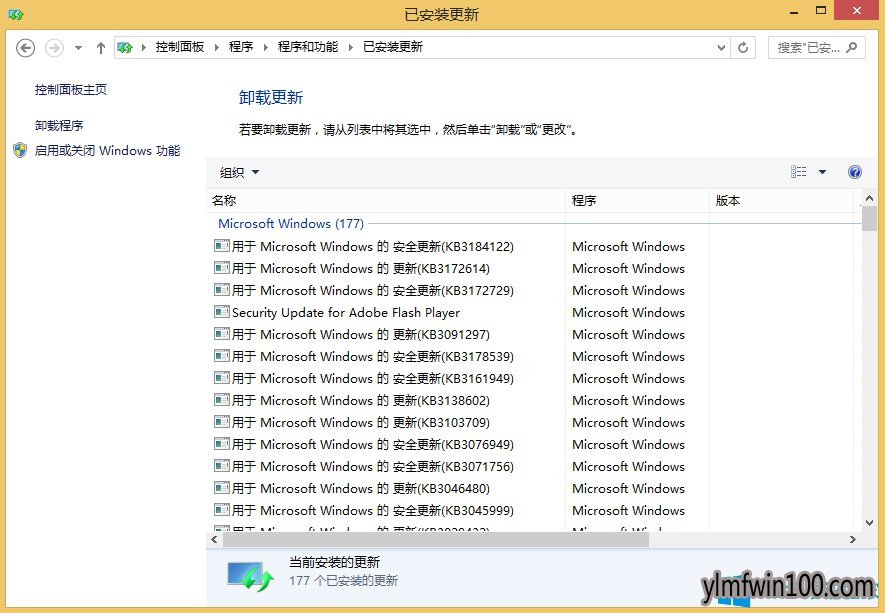
Task: Click the window system icon in title bar
Action: [16, 14]
